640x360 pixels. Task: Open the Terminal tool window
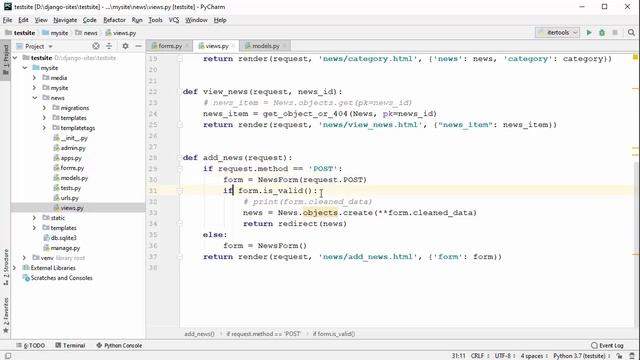tap(70, 345)
